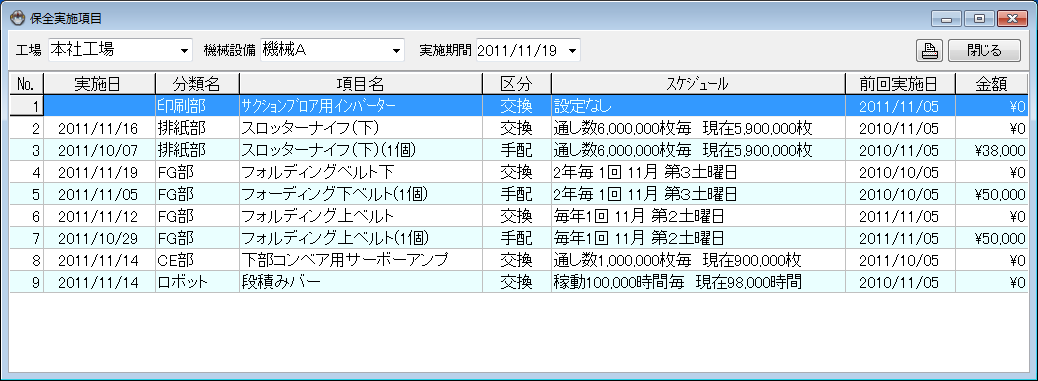Click 手配 cell in row 3
The width and height of the screenshot is (1038, 381).
[516, 150]
